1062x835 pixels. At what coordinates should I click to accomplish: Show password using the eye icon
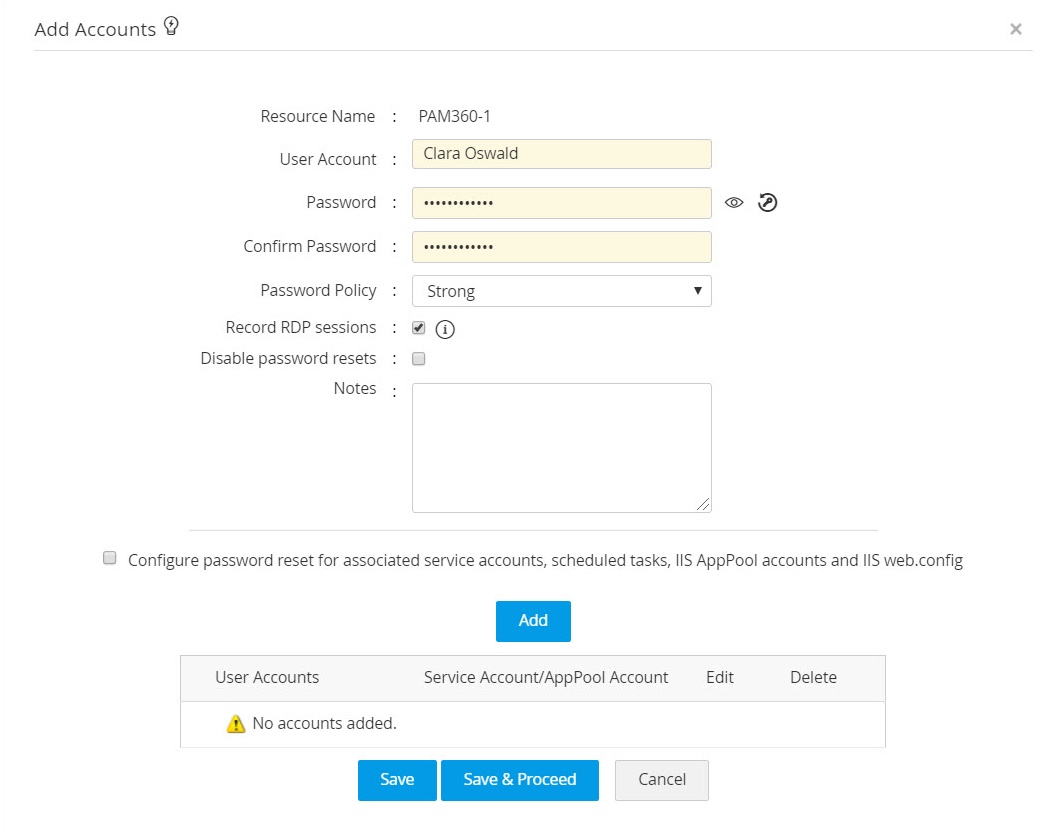[735, 203]
